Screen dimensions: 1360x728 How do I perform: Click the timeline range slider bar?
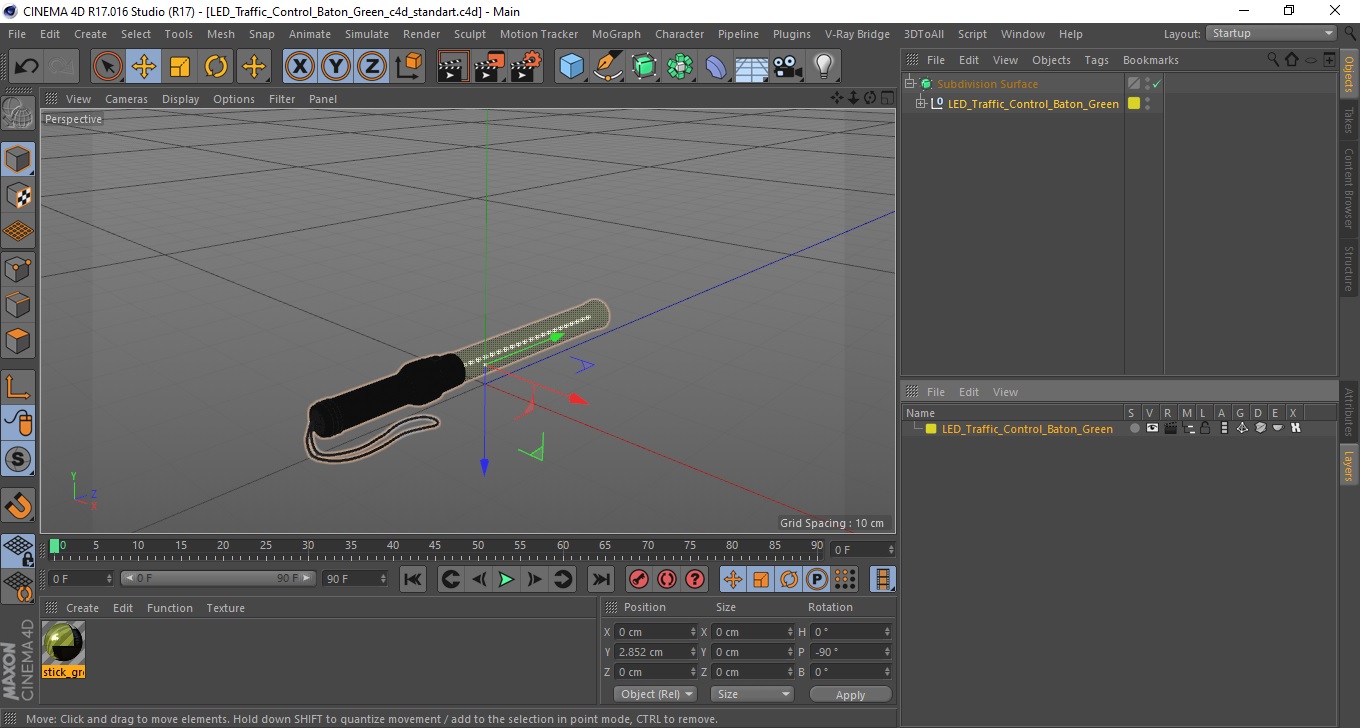click(x=218, y=578)
